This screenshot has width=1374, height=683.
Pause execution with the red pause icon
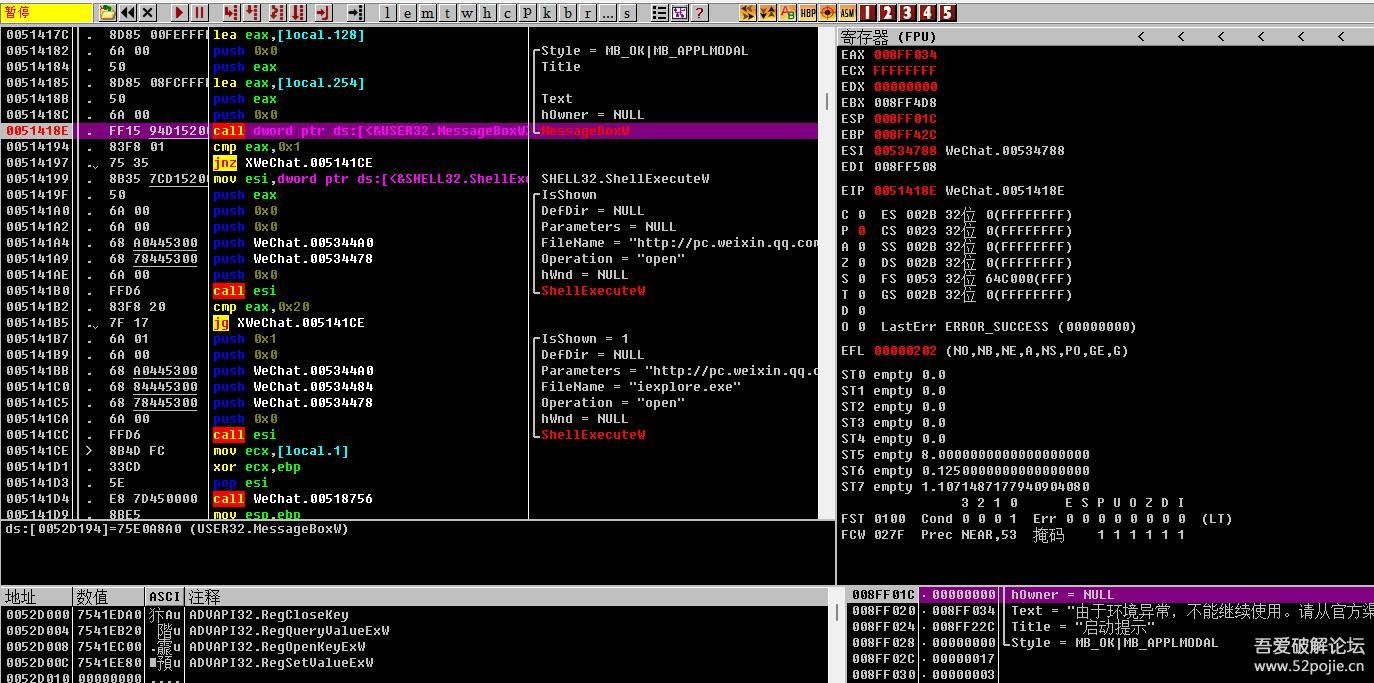(x=200, y=13)
